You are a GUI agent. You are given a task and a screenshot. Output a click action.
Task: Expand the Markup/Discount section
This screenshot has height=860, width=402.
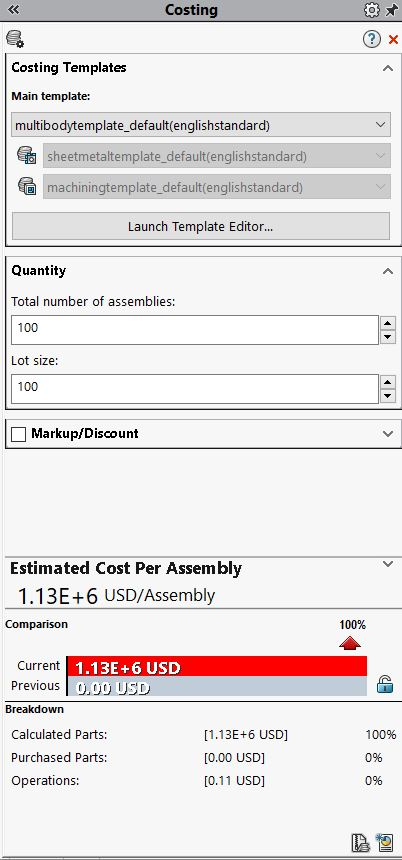point(388,434)
